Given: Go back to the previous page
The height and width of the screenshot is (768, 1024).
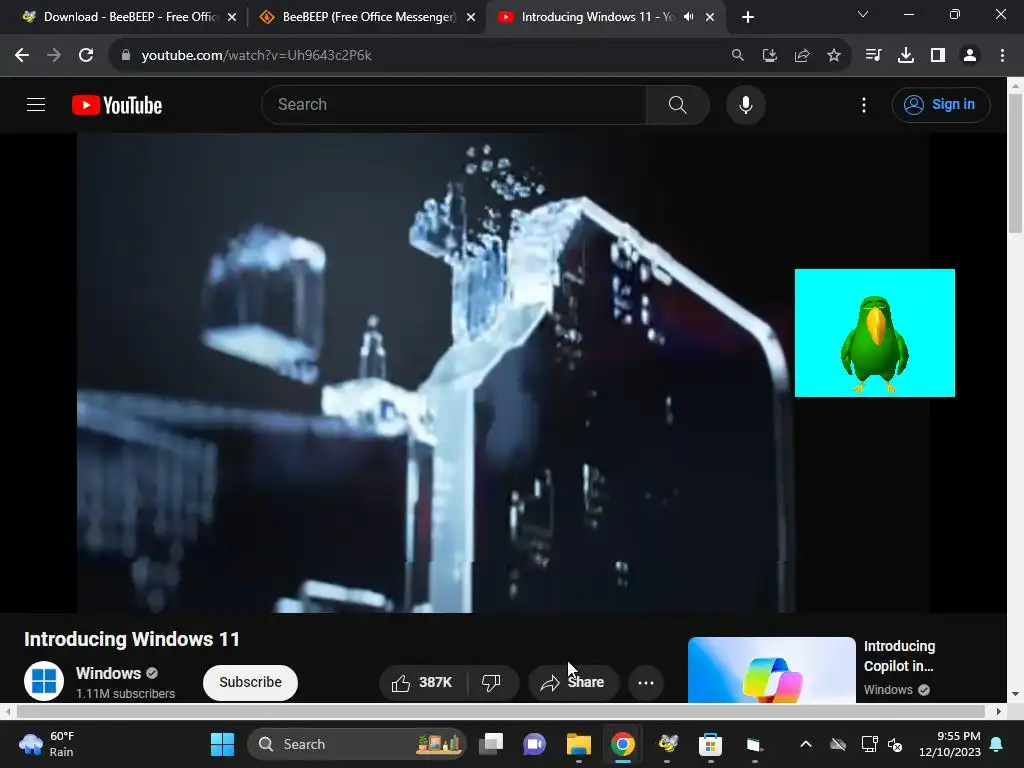Looking at the screenshot, I should 22,56.
